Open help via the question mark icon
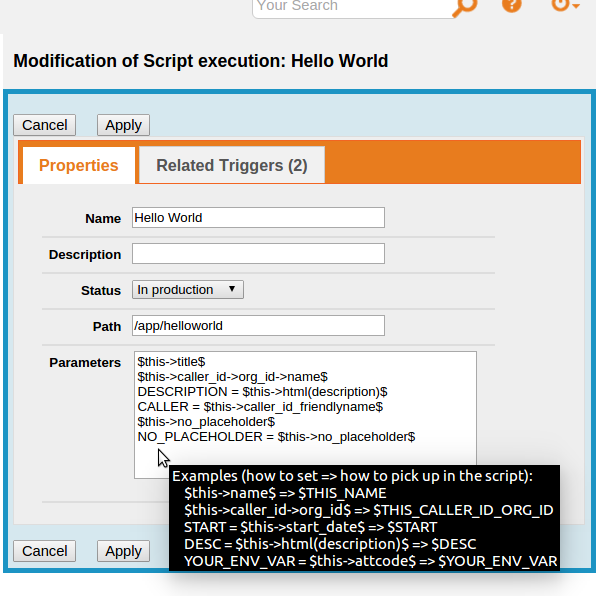This screenshot has width=596, height=596. point(512,5)
